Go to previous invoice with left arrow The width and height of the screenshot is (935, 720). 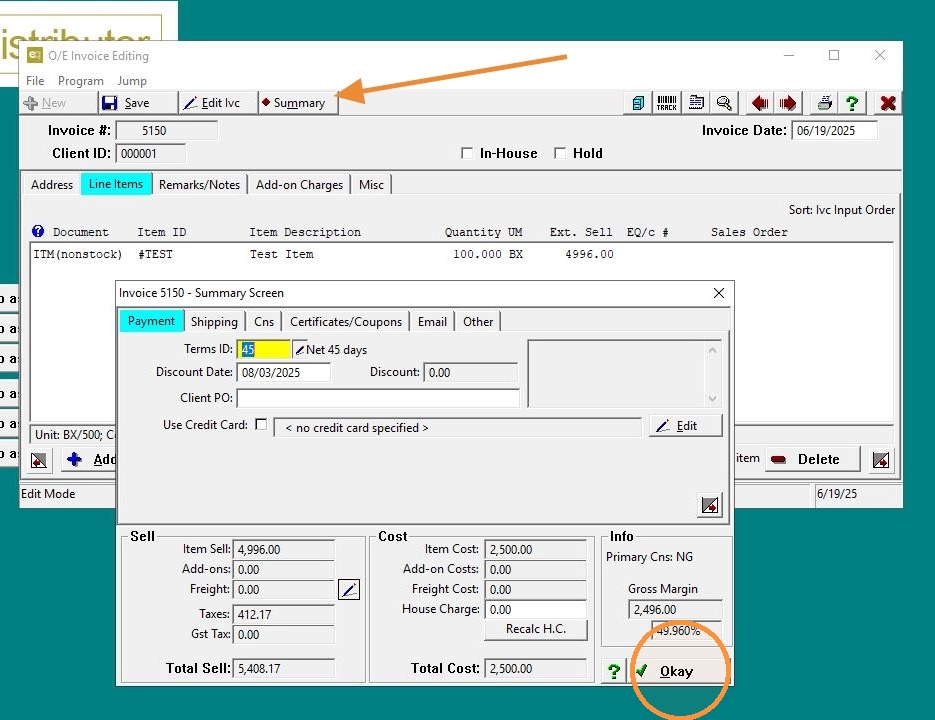(x=760, y=103)
